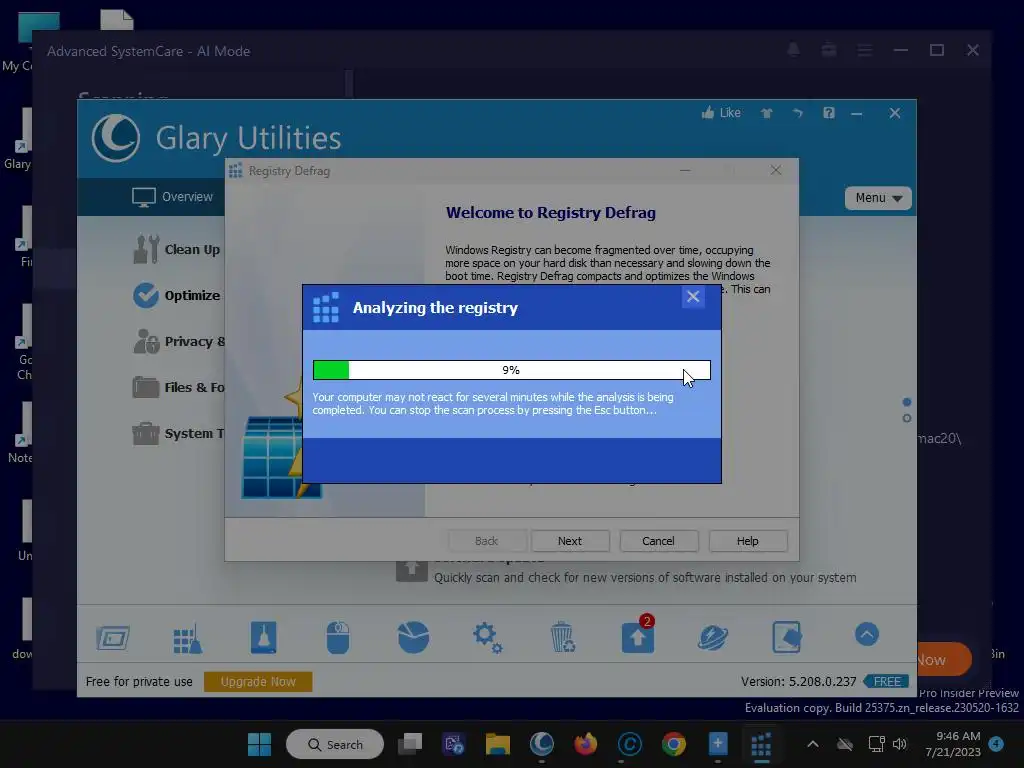1024x768 pixels.
Task: Open the Software Update icon with badge 2
Action: pos(638,635)
